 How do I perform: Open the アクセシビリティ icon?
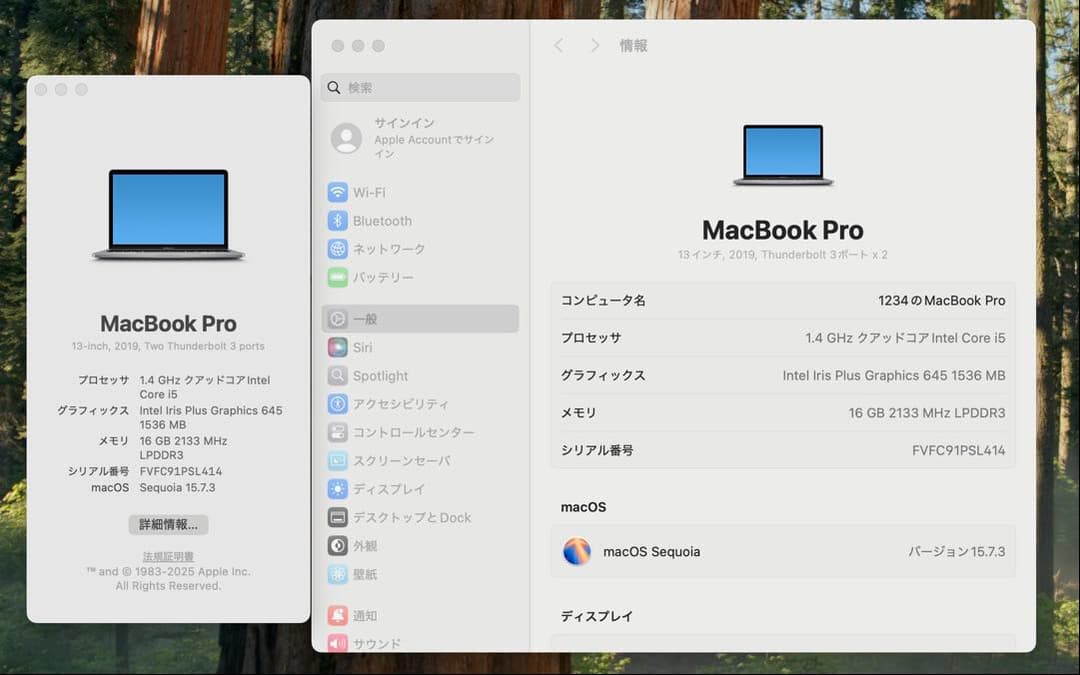click(x=338, y=404)
